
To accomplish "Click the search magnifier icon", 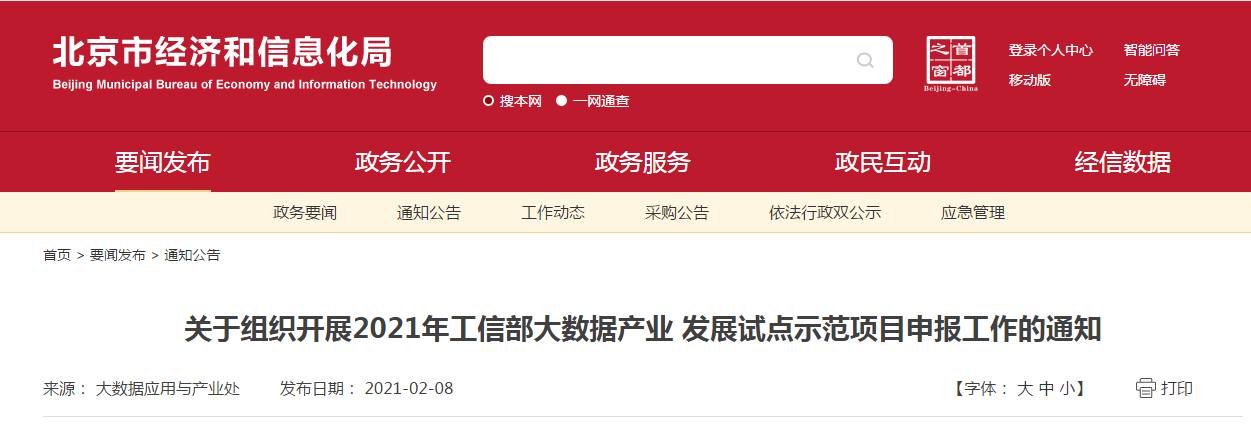I will pyautogui.click(x=865, y=60).
